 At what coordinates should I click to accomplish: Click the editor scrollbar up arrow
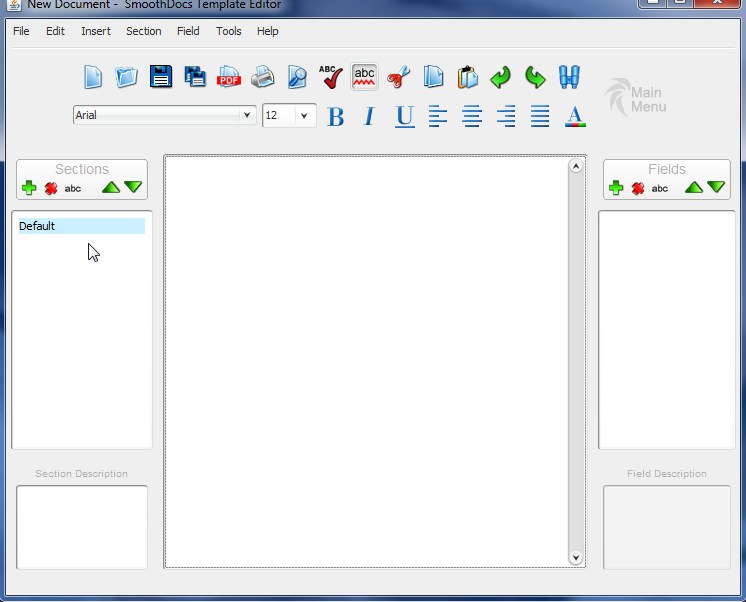(x=576, y=166)
